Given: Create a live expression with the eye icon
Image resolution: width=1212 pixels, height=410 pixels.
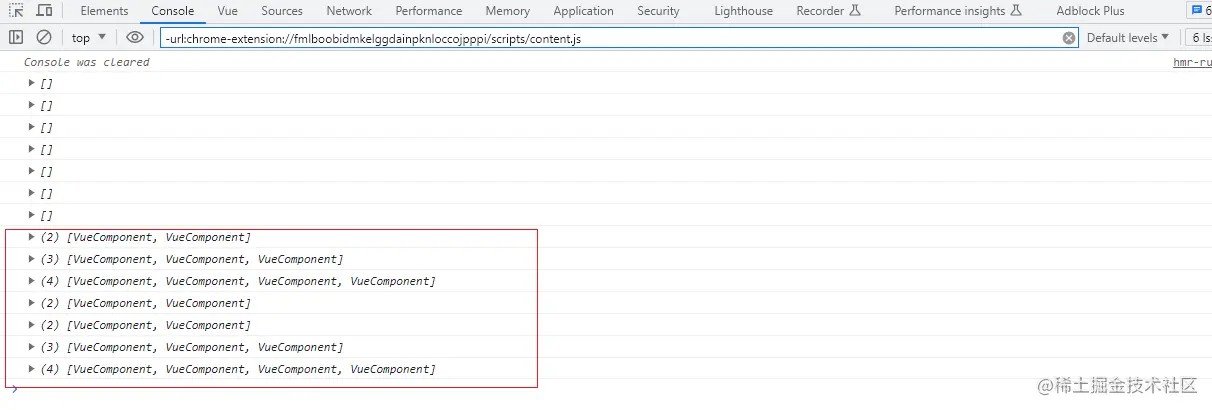Looking at the screenshot, I should click(135, 37).
